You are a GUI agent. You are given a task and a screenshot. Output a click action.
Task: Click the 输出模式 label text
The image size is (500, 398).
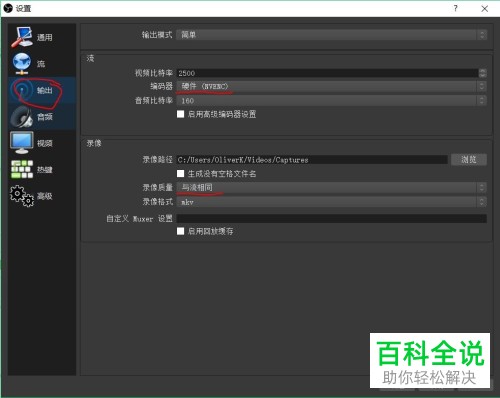(x=157, y=35)
